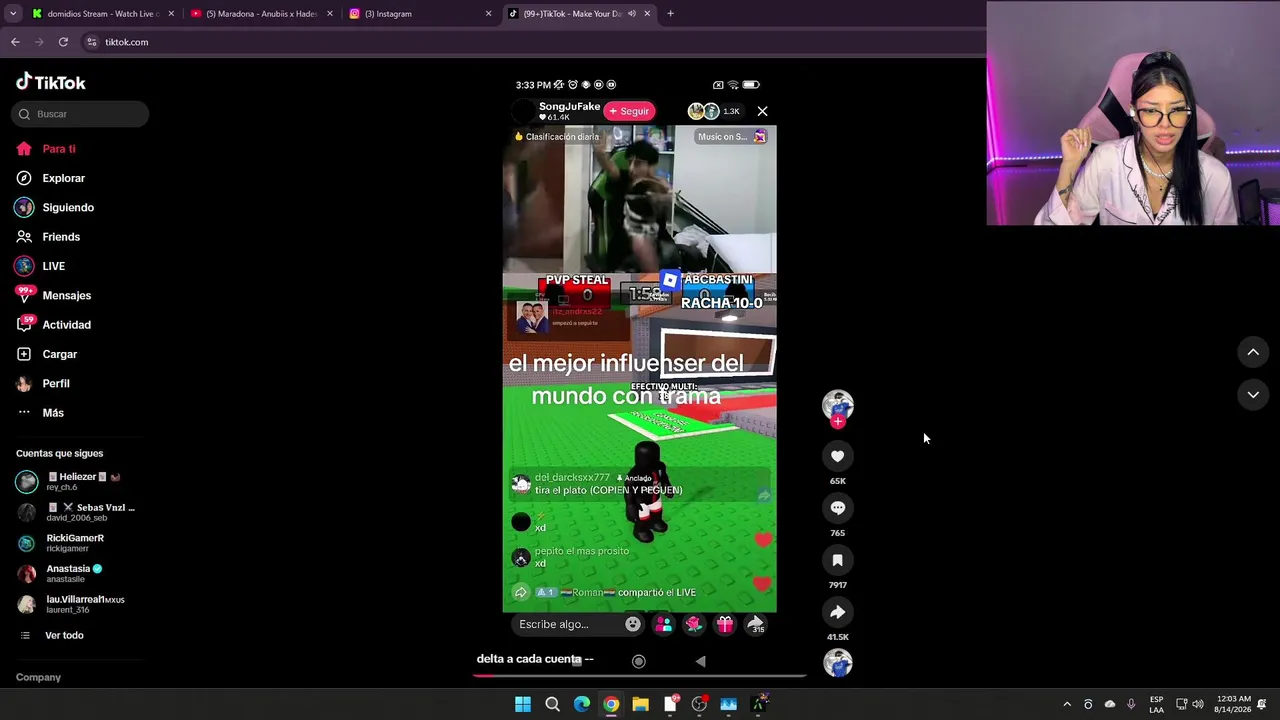1280x720 pixels.
Task: Seek on the video progress bar
Action: [640, 675]
